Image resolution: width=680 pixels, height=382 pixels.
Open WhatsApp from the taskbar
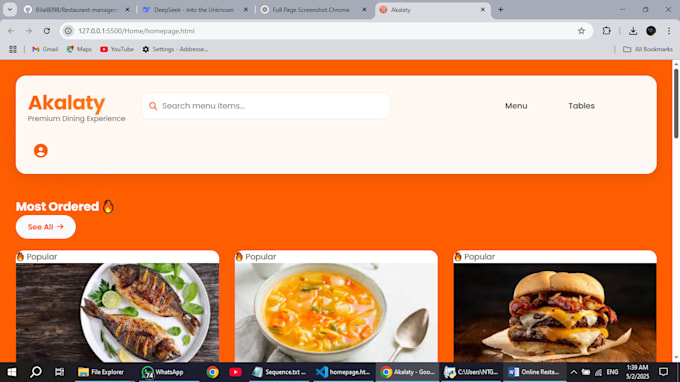click(x=163, y=372)
